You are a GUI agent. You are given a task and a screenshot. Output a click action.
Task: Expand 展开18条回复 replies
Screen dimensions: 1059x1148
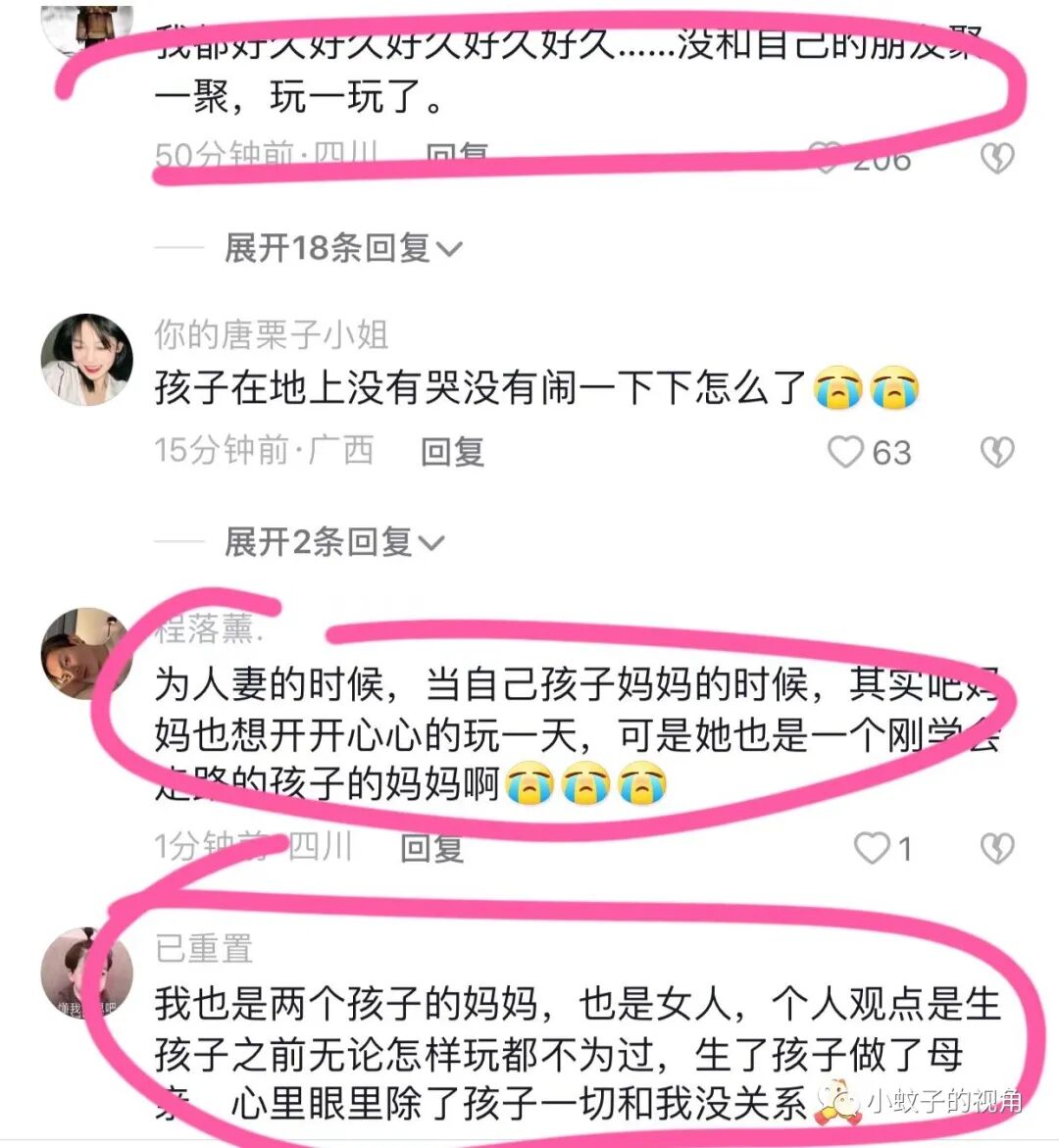[343, 247]
